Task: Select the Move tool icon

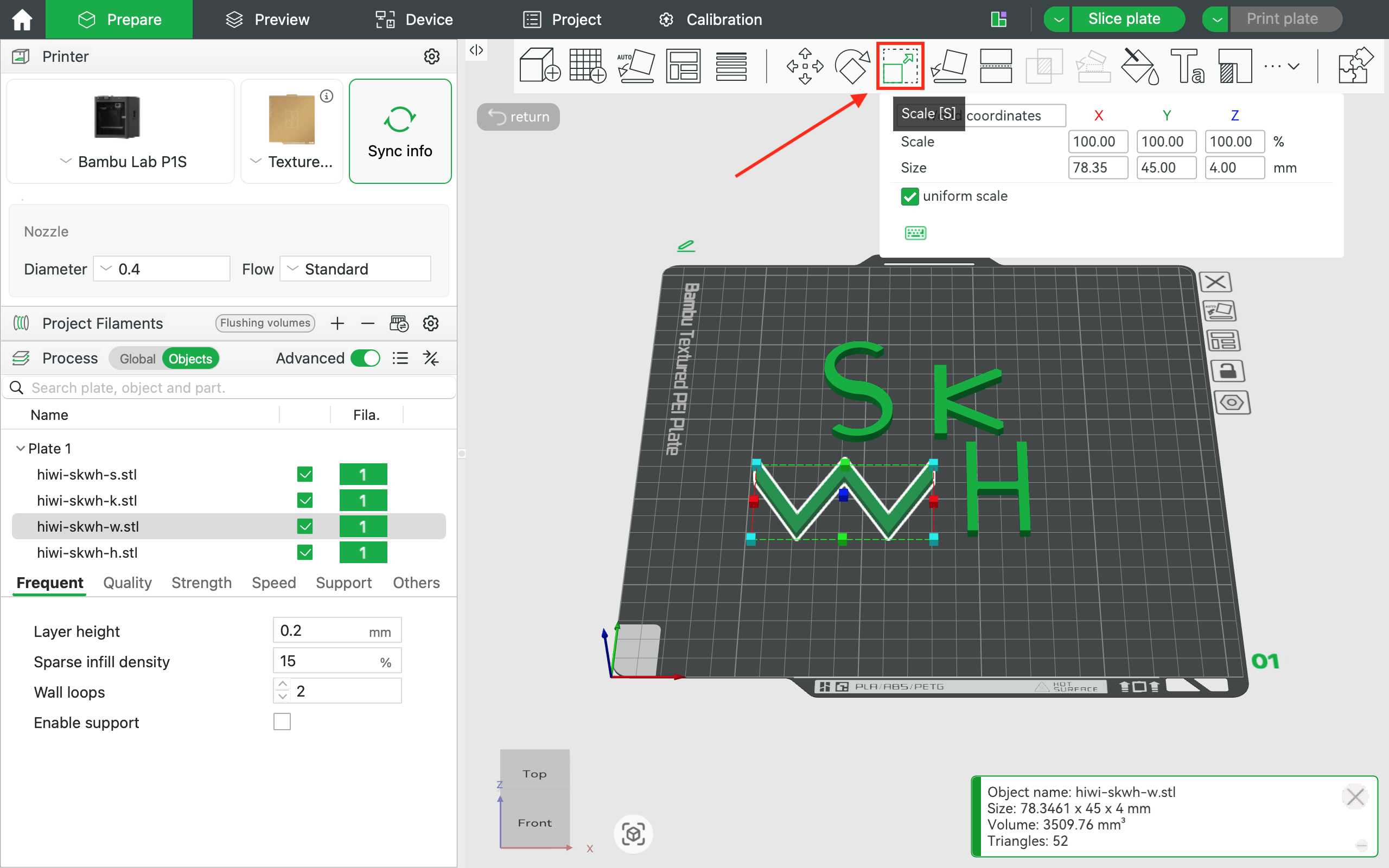Action: pyautogui.click(x=805, y=66)
